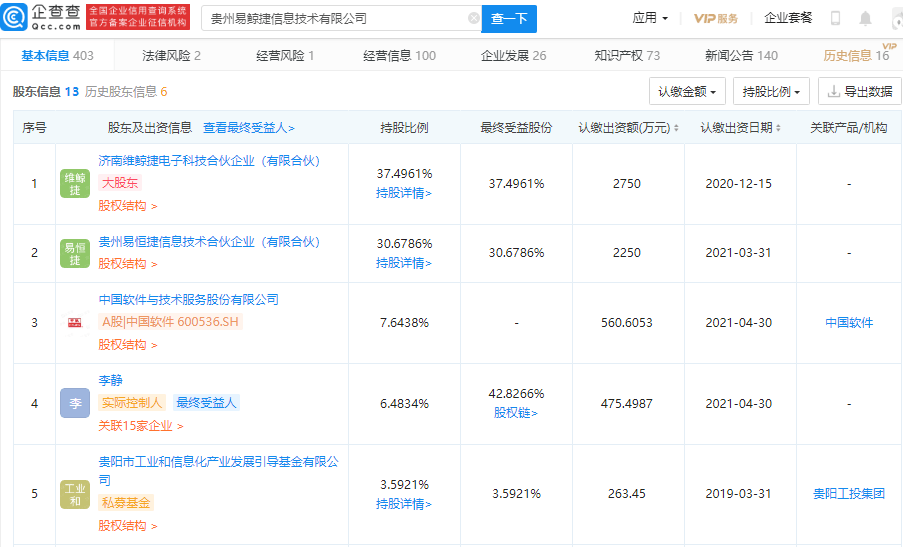Screen dimensions: 903x547
Task: Open the 李 person avatar icon
Action: [x=75, y=403]
